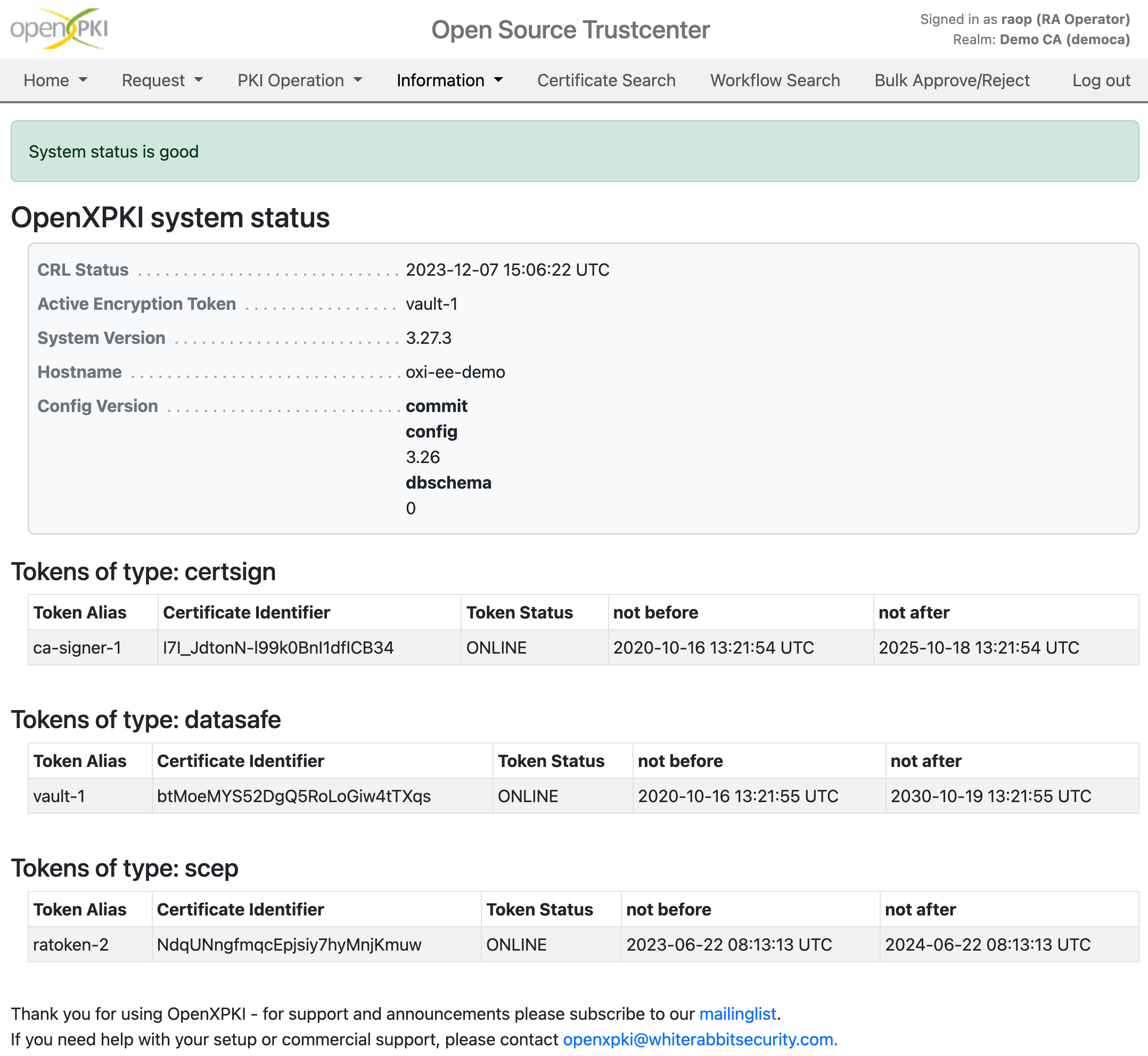The width and height of the screenshot is (1148, 1056).
Task: Follow the mailinglist link
Action: (737, 1014)
